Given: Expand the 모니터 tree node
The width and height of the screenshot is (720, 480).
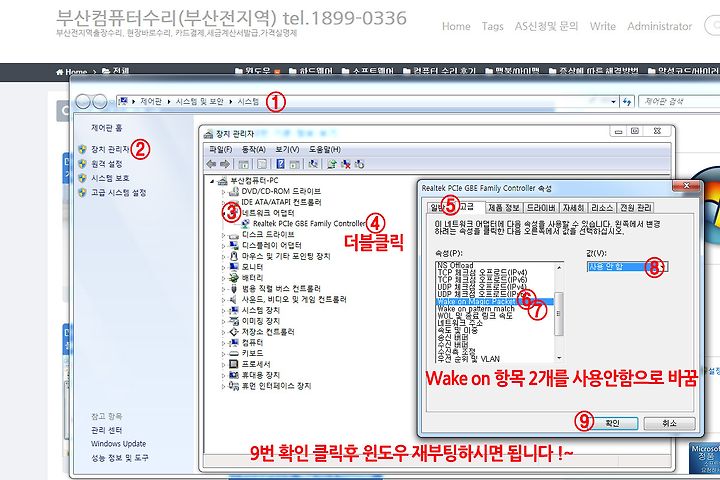Looking at the screenshot, I should coord(224,267).
